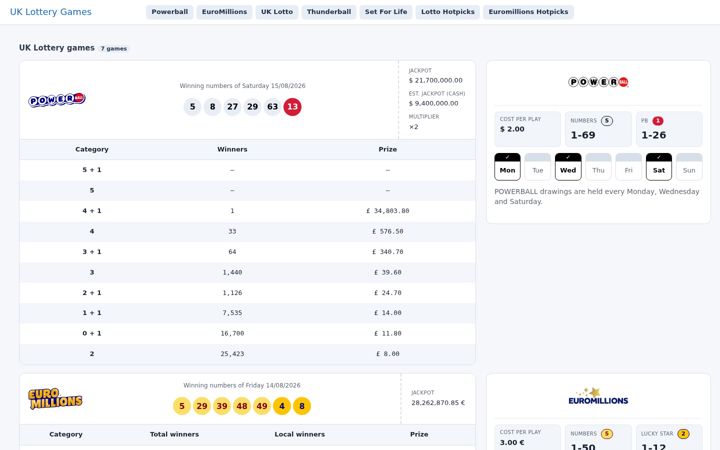Open the EuroMillions navigation tab

coord(224,12)
